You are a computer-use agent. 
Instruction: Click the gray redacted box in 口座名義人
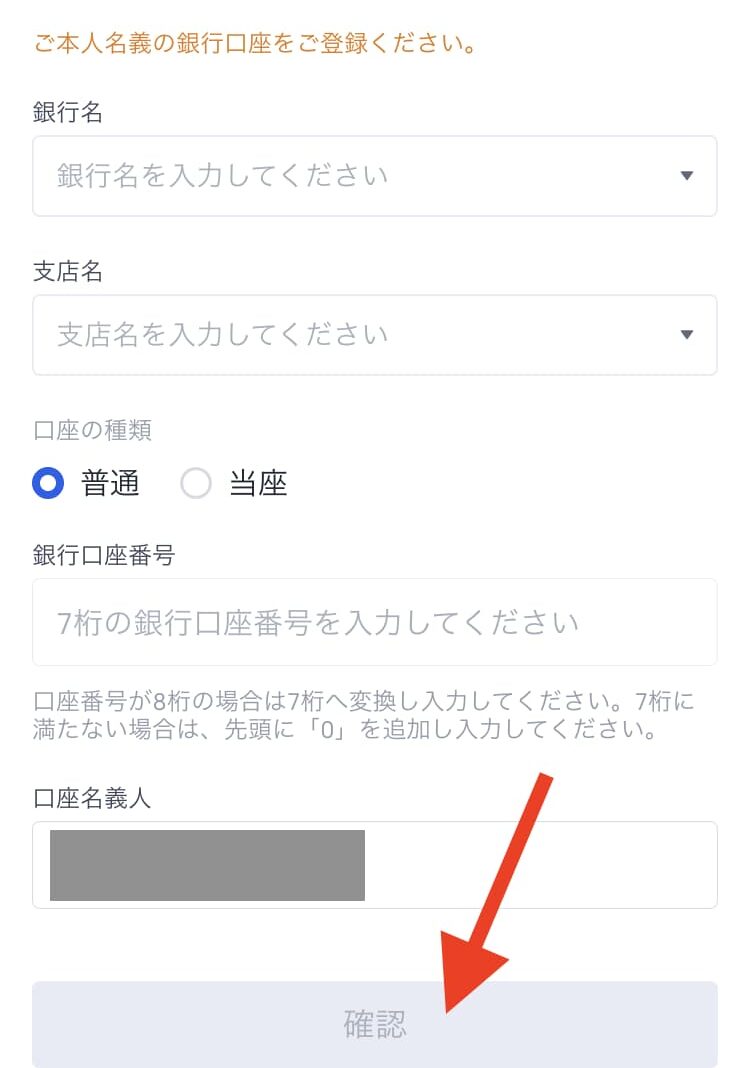pos(208,865)
